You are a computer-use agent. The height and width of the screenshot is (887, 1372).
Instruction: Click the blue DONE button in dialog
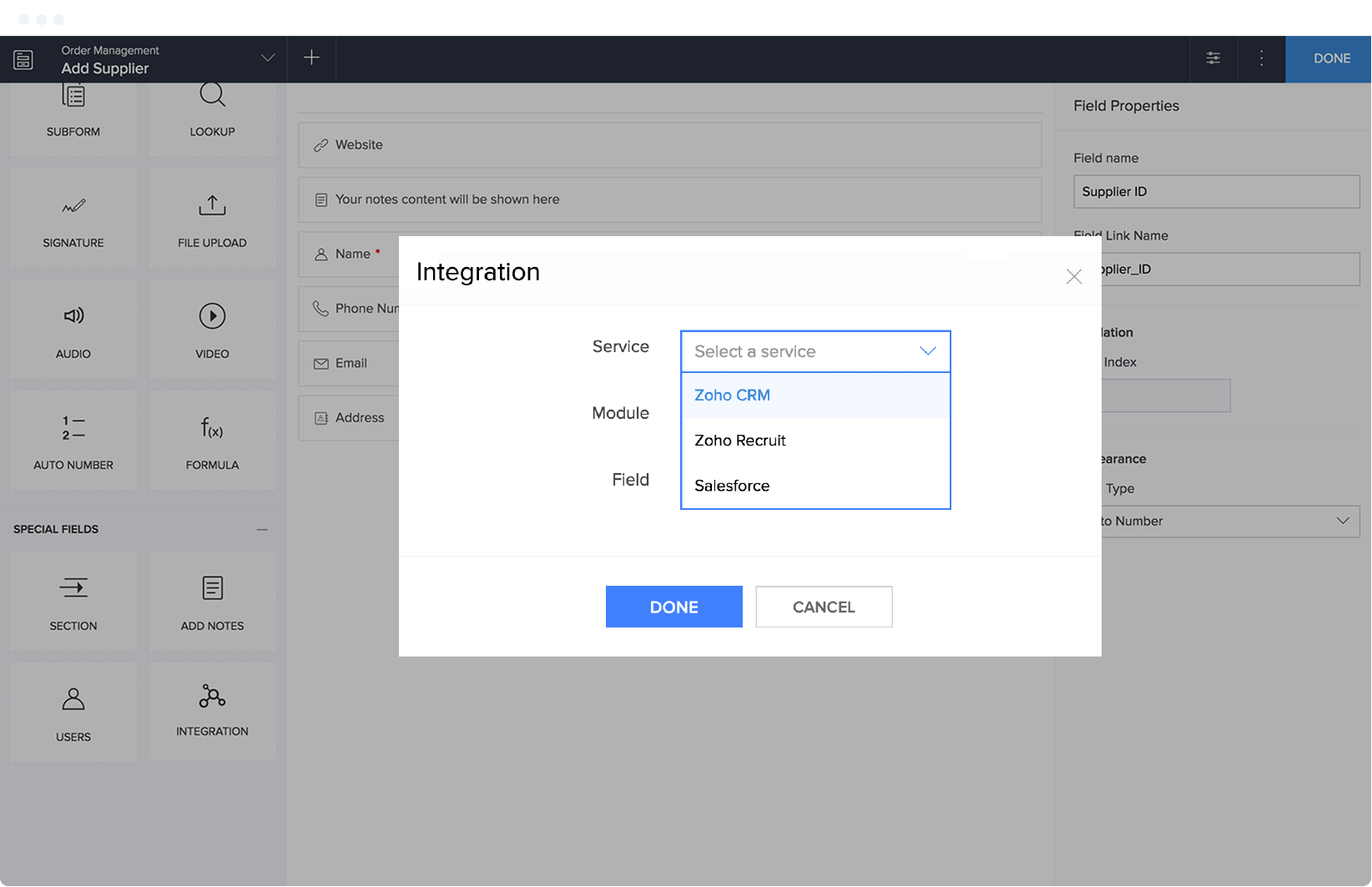[673, 607]
